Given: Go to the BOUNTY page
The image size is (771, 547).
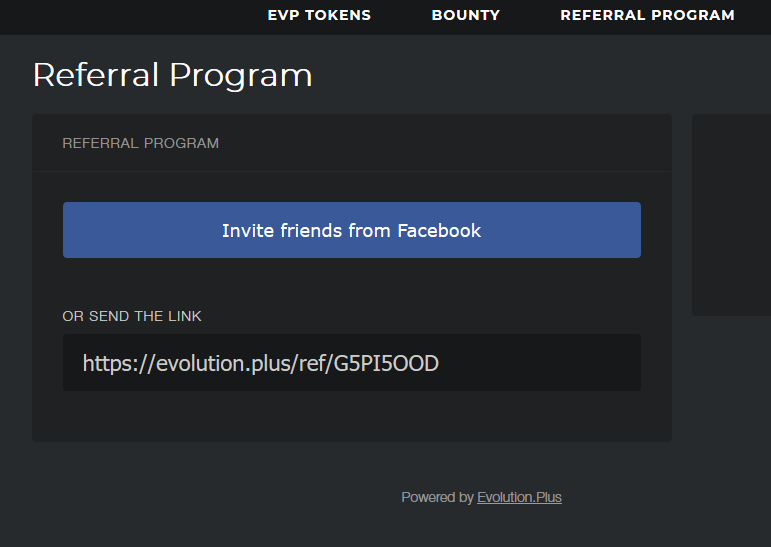Looking at the screenshot, I should (x=465, y=16).
